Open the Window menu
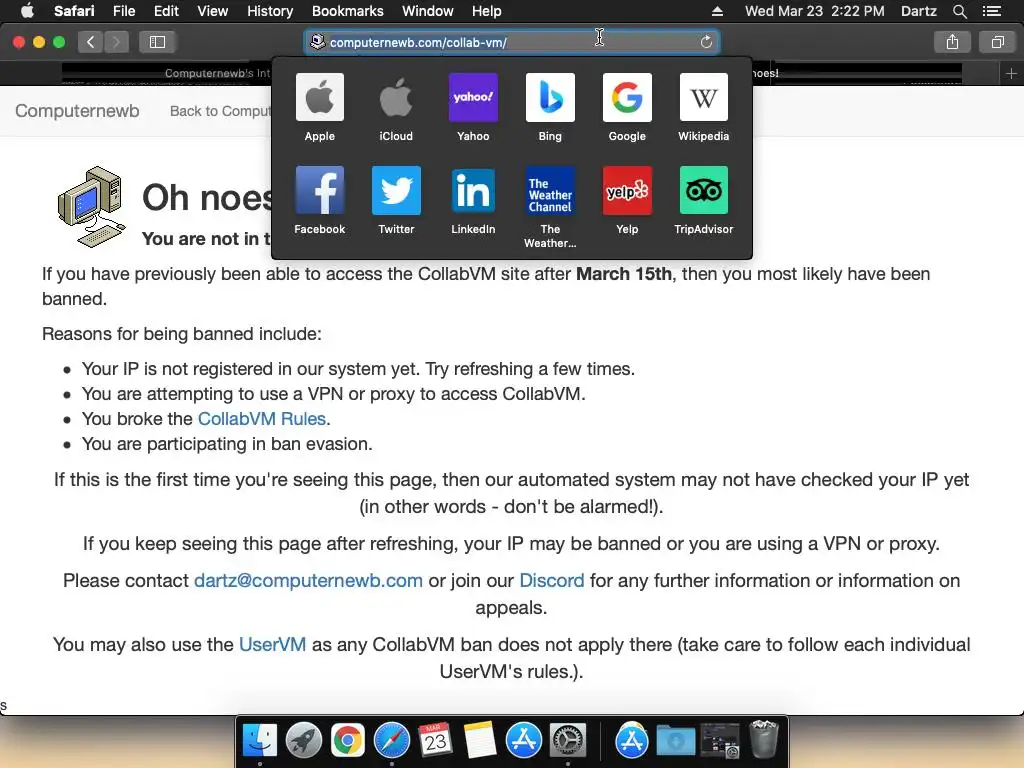 [427, 11]
